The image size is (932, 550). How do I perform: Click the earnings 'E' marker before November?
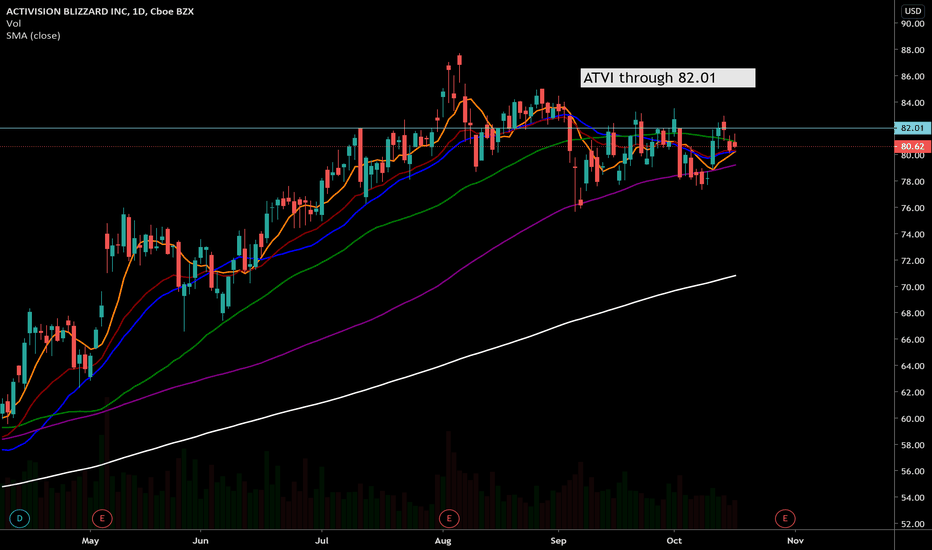[x=785, y=518]
